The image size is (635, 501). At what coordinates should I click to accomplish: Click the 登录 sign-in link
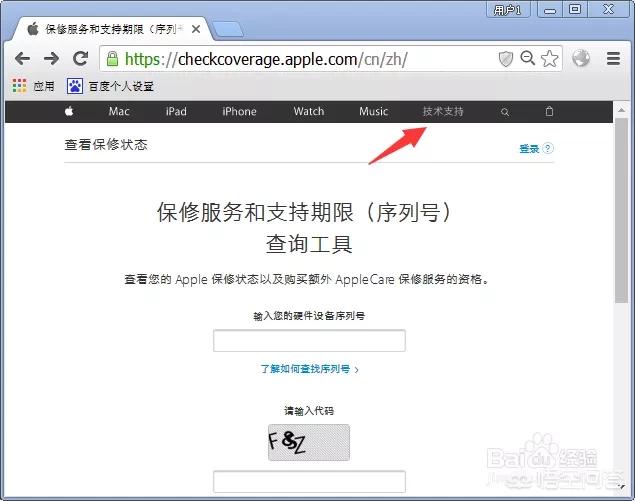(x=529, y=149)
